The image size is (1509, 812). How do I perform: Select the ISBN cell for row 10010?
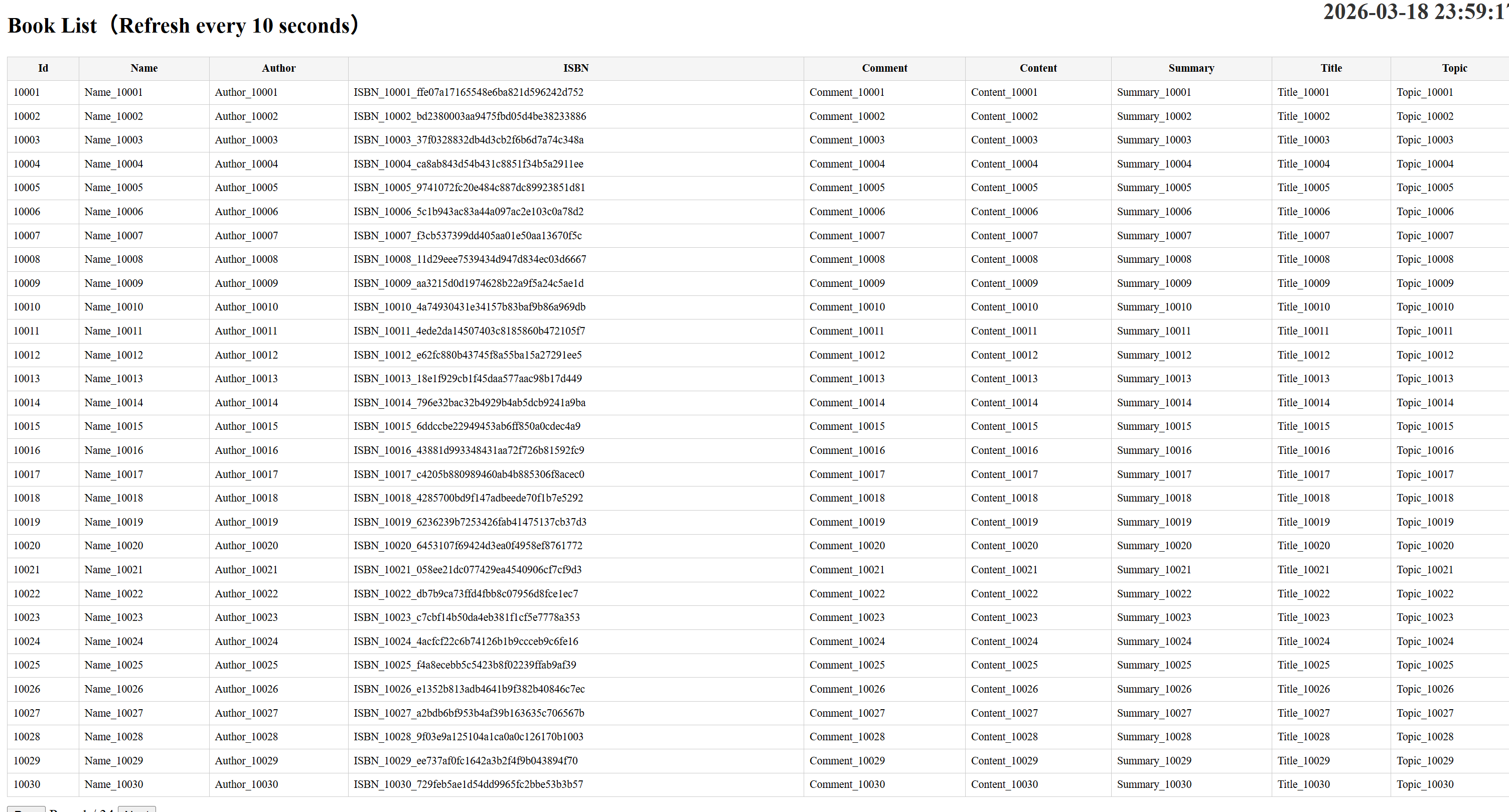tap(576, 307)
